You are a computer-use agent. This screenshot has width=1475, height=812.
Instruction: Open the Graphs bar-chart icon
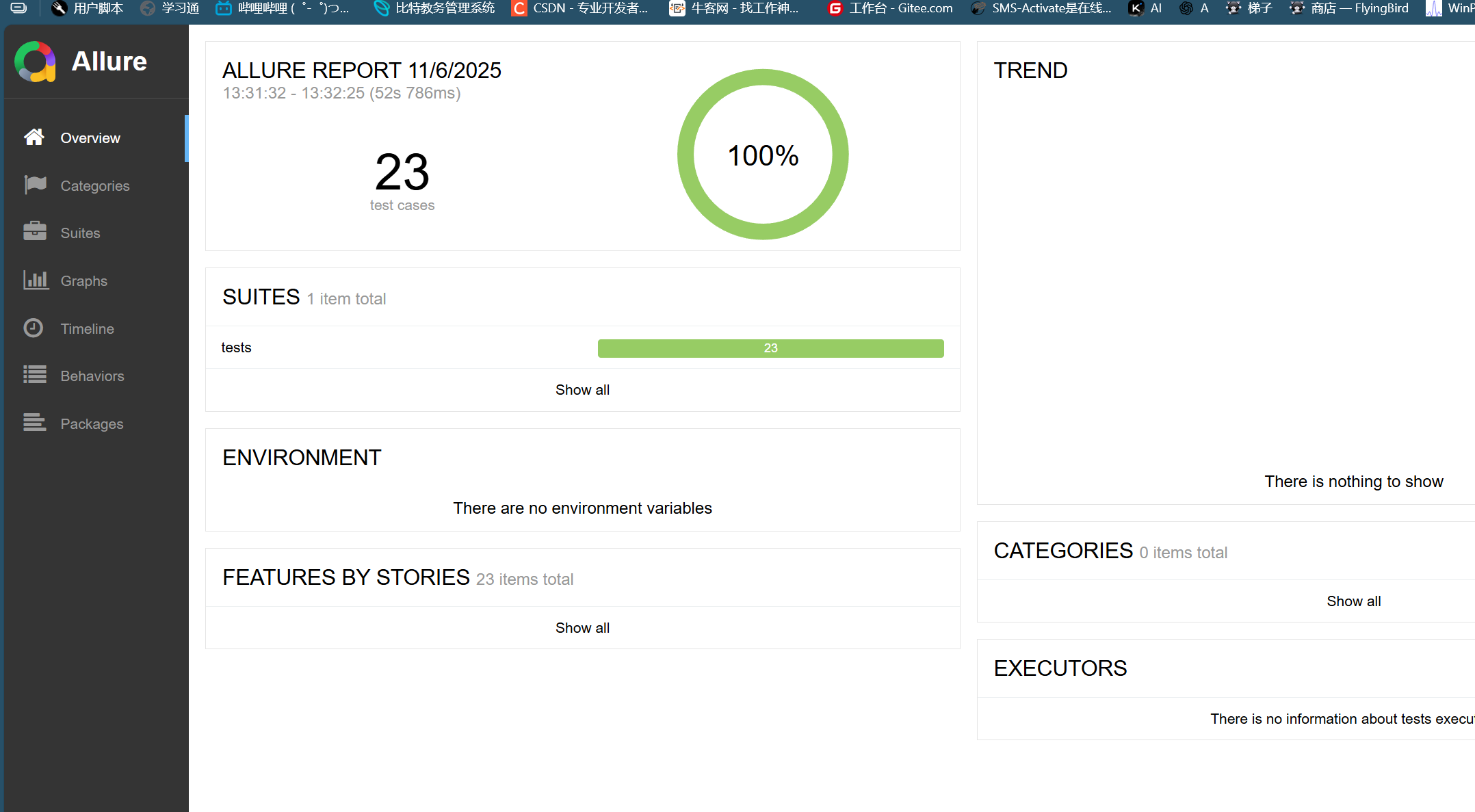point(36,280)
